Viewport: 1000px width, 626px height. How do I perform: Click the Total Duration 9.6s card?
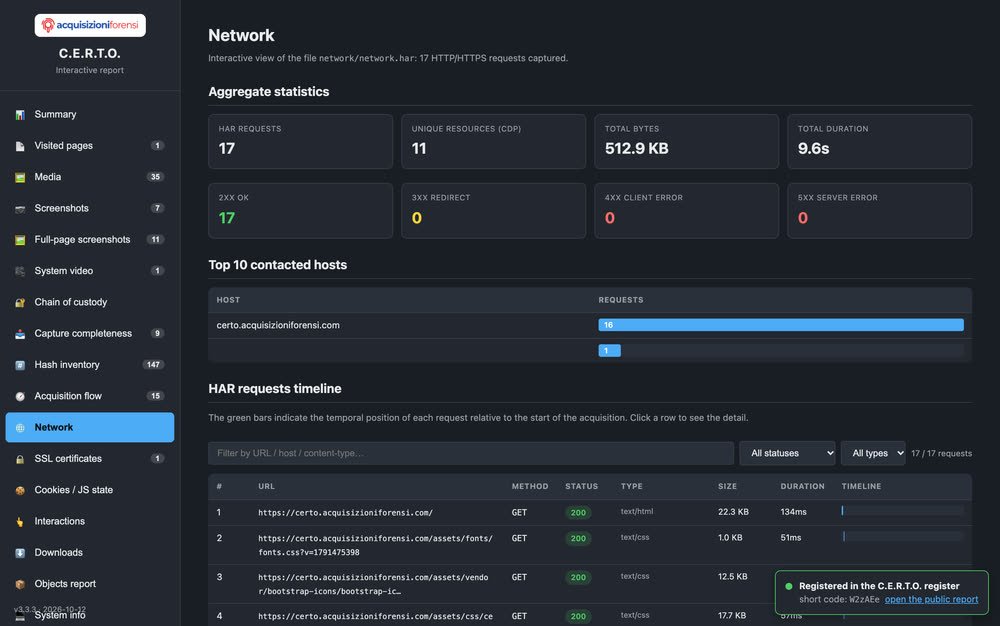tap(879, 142)
